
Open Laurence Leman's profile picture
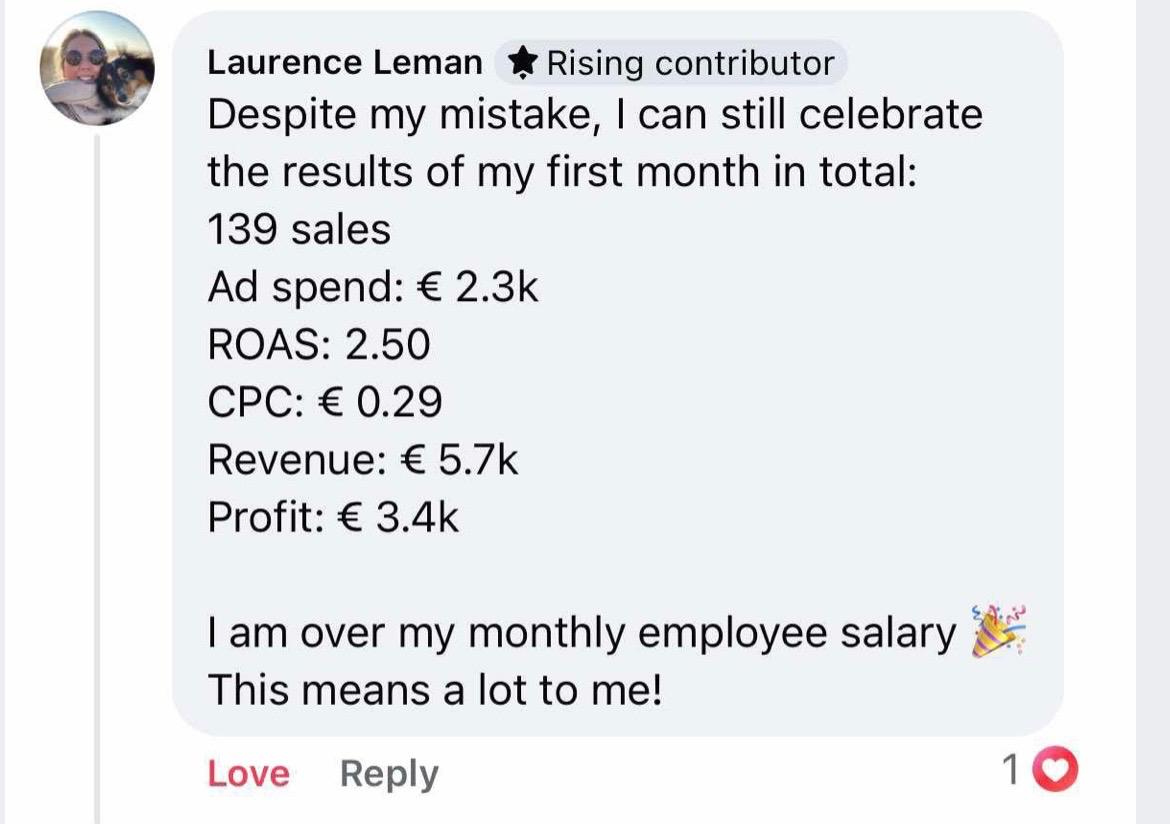[97, 68]
